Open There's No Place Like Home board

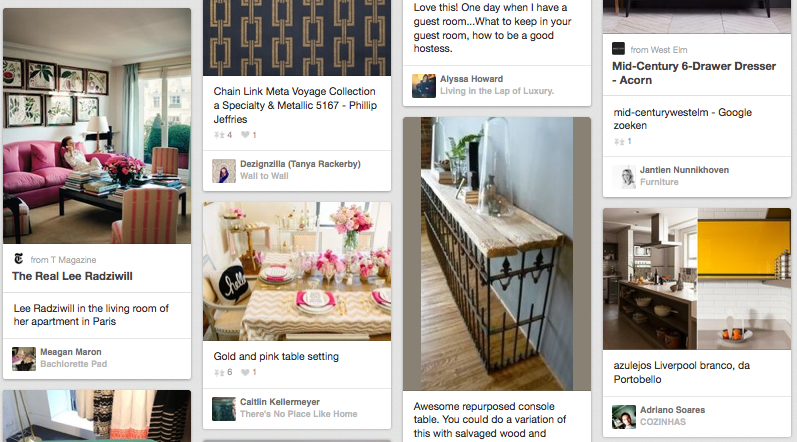click(299, 414)
